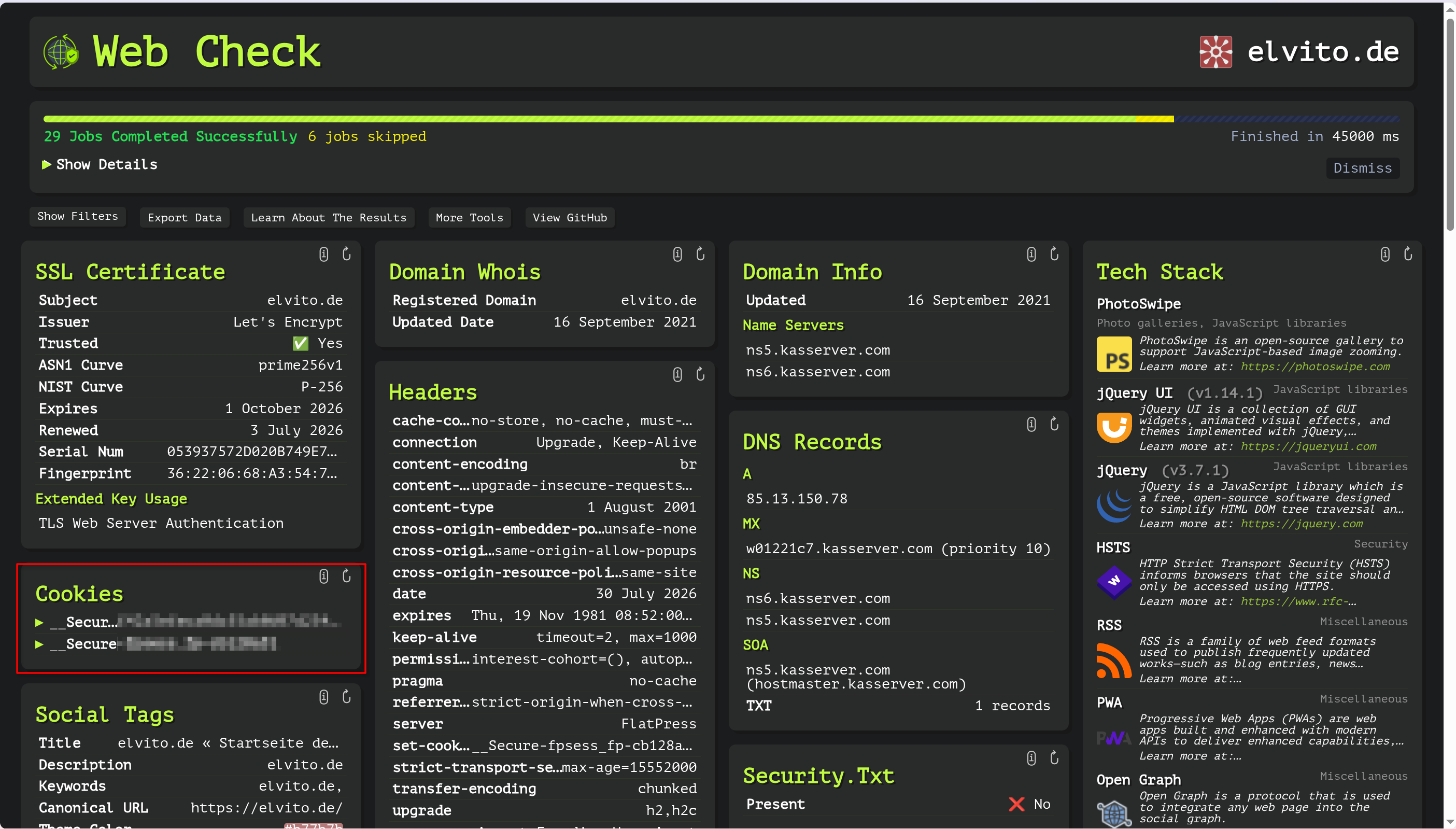Select the IP address 85.13.150.78
Image resolution: width=1456 pixels, height=829 pixels.
[797, 499]
